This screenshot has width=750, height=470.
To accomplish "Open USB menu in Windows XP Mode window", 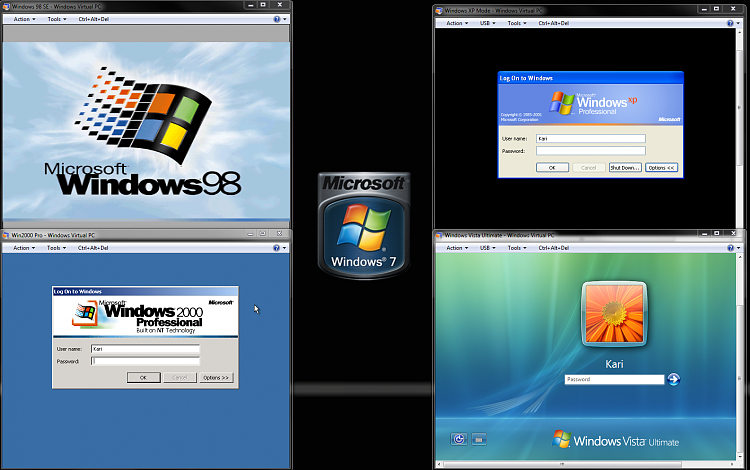I will (x=487, y=23).
